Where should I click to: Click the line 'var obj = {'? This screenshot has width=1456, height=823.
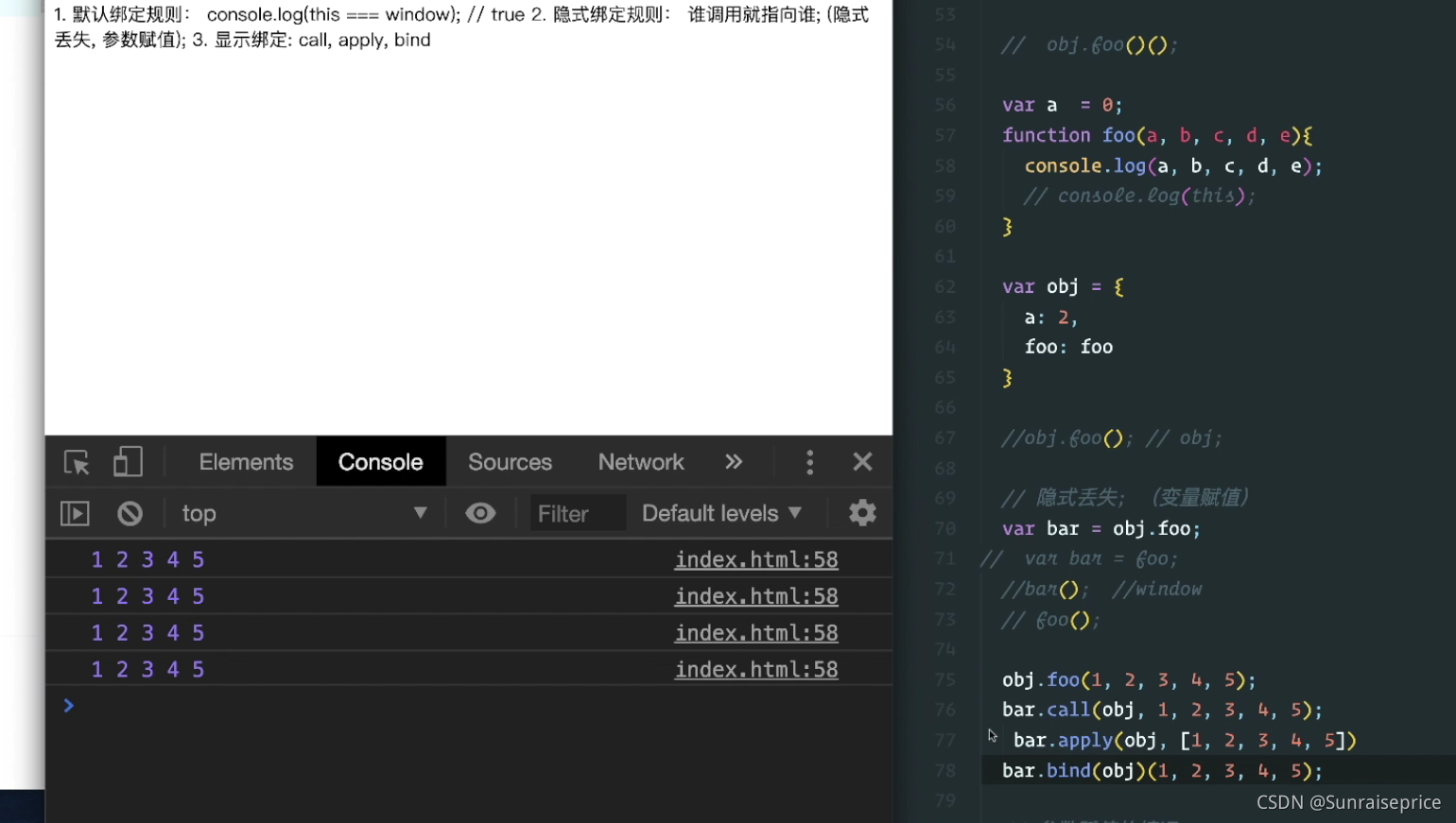pyautogui.click(x=1063, y=286)
